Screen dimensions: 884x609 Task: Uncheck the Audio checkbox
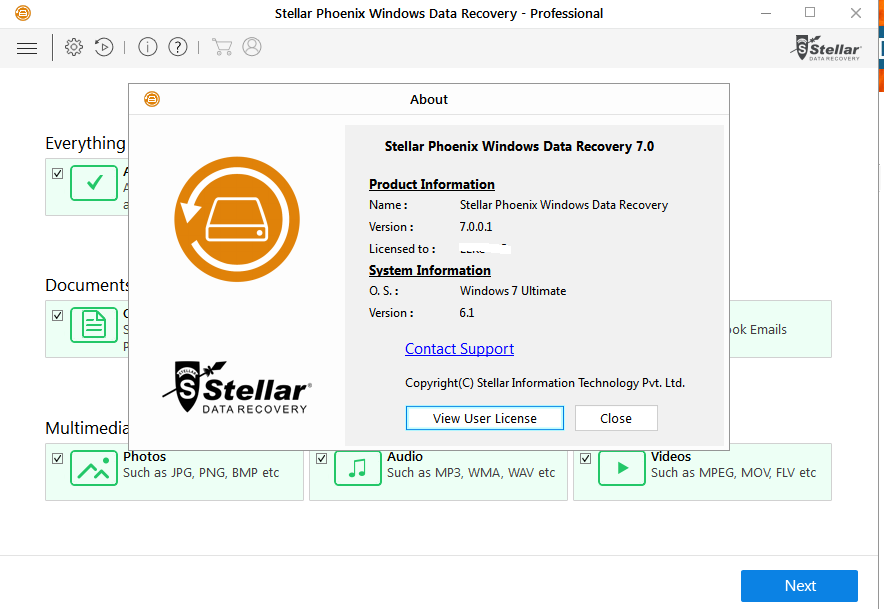tap(321, 458)
